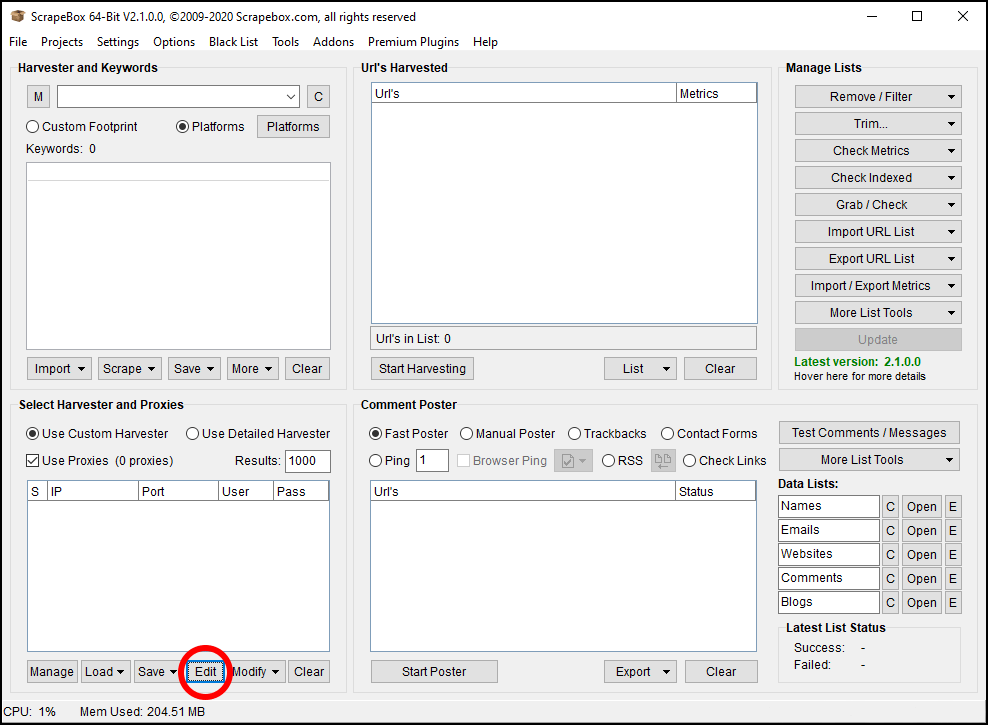Click the E button next to Emails
The image size is (988, 725).
(953, 531)
